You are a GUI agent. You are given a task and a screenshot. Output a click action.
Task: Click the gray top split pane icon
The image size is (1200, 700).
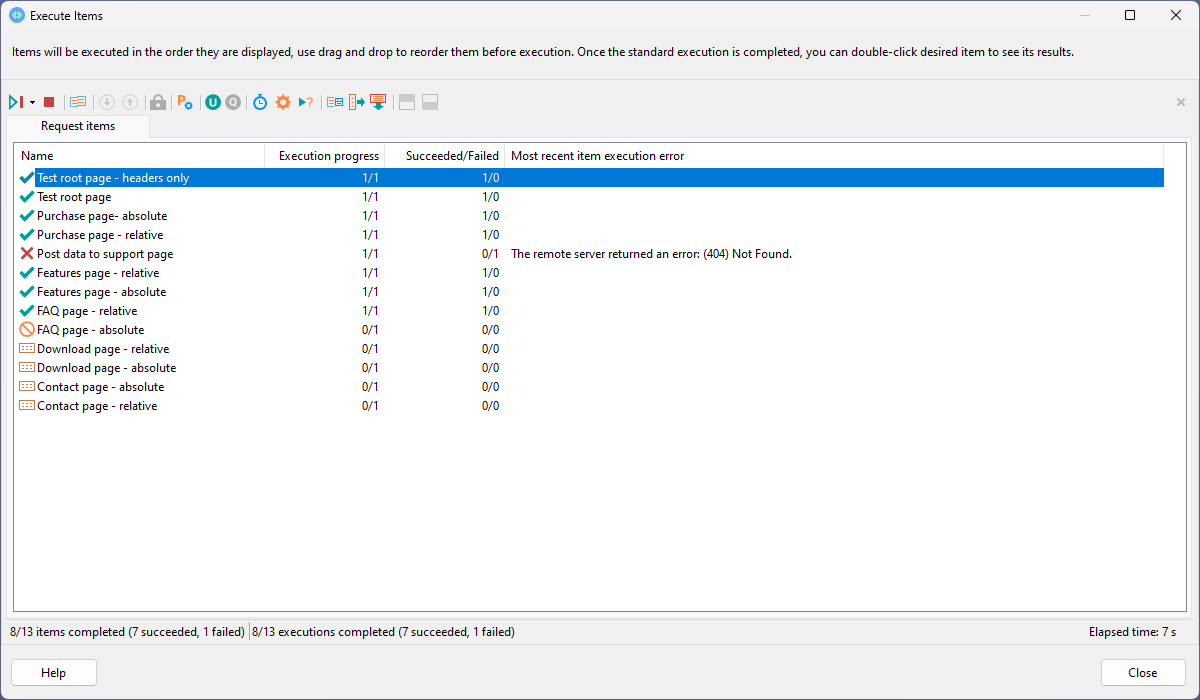[407, 102]
